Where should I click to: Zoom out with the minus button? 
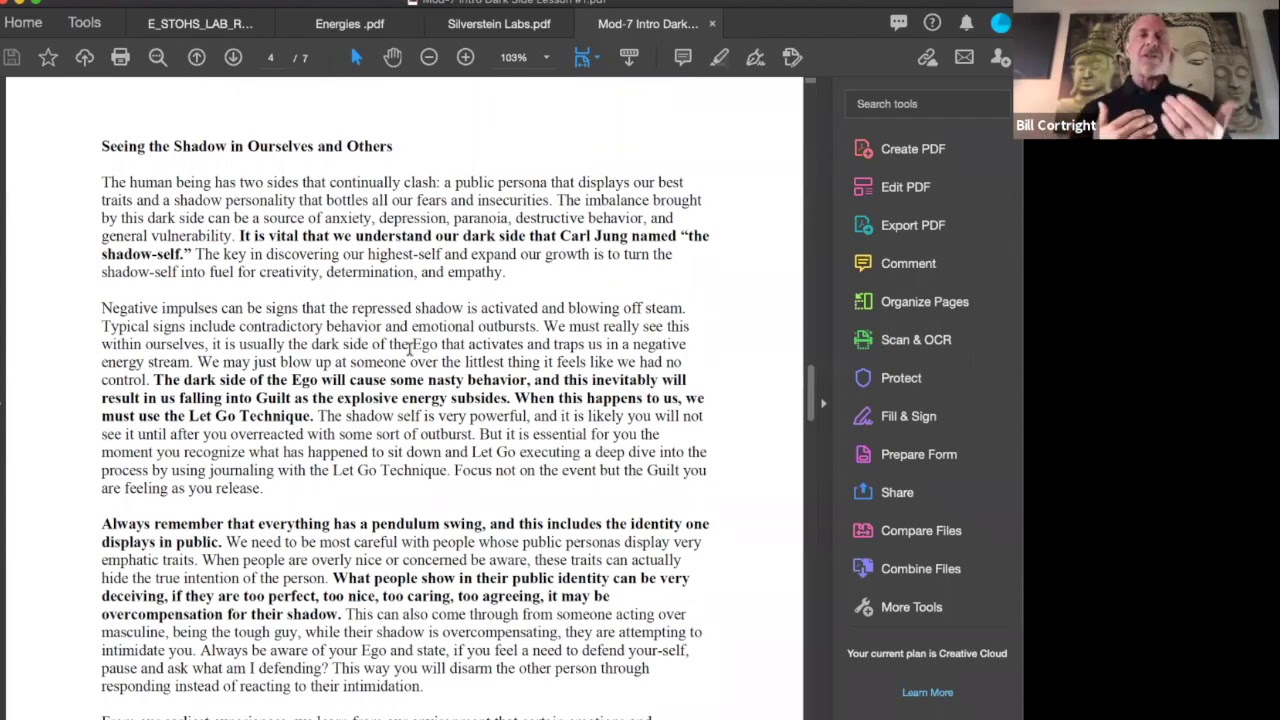(x=429, y=58)
